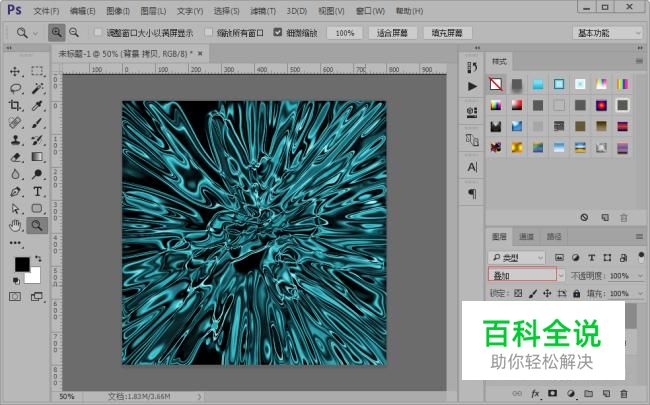
Task: Open the History panel icon
Action: coord(472,67)
